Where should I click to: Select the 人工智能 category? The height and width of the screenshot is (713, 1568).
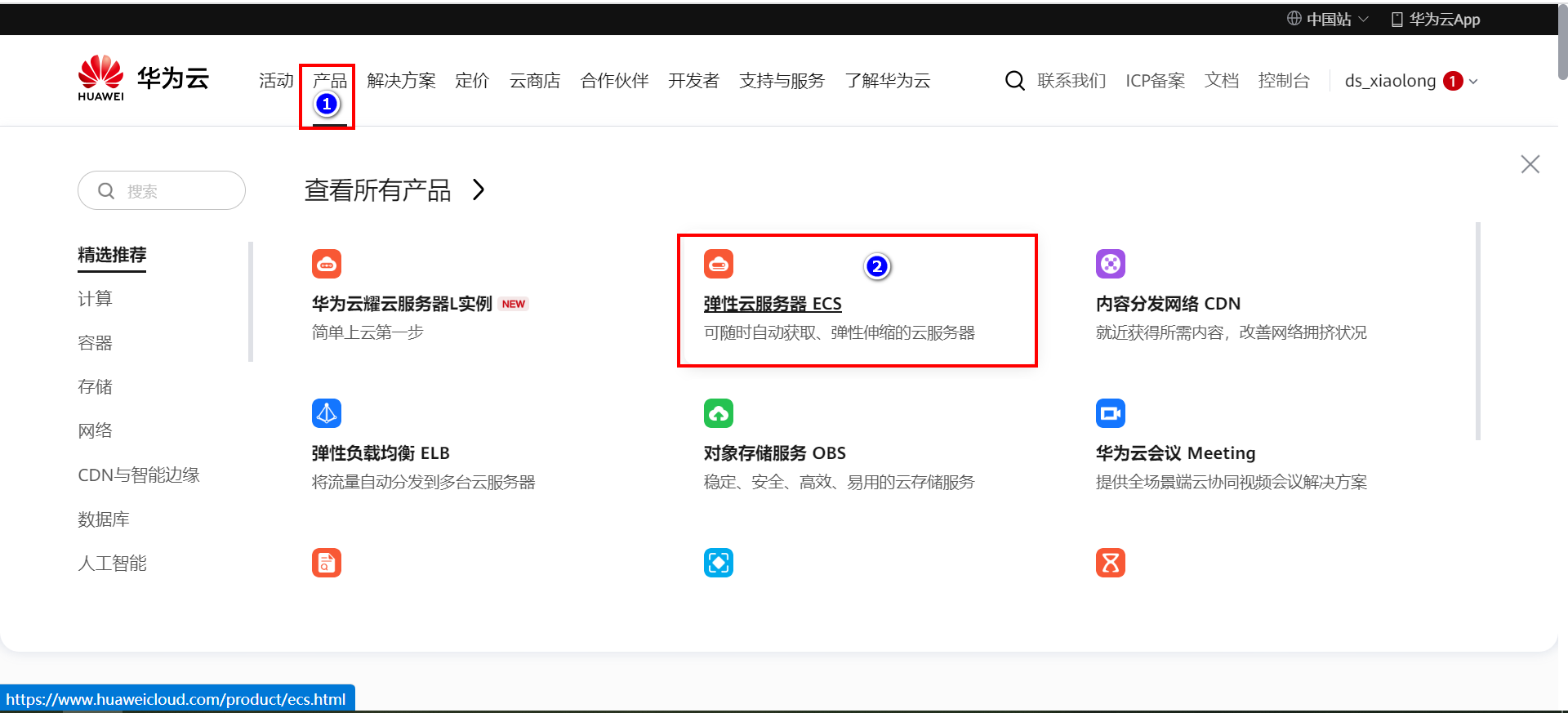click(112, 564)
